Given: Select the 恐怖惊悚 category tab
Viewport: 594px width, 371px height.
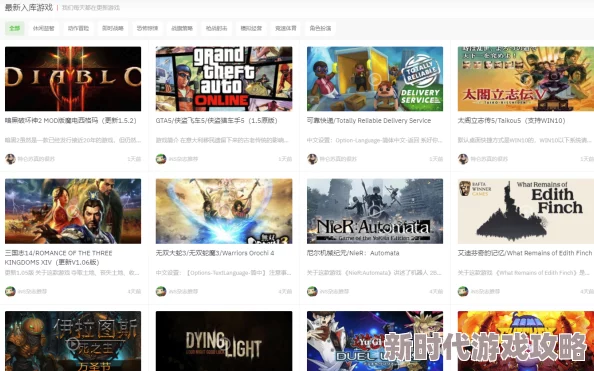Looking at the screenshot, I should pyautogui.click(x=147, y=28).
